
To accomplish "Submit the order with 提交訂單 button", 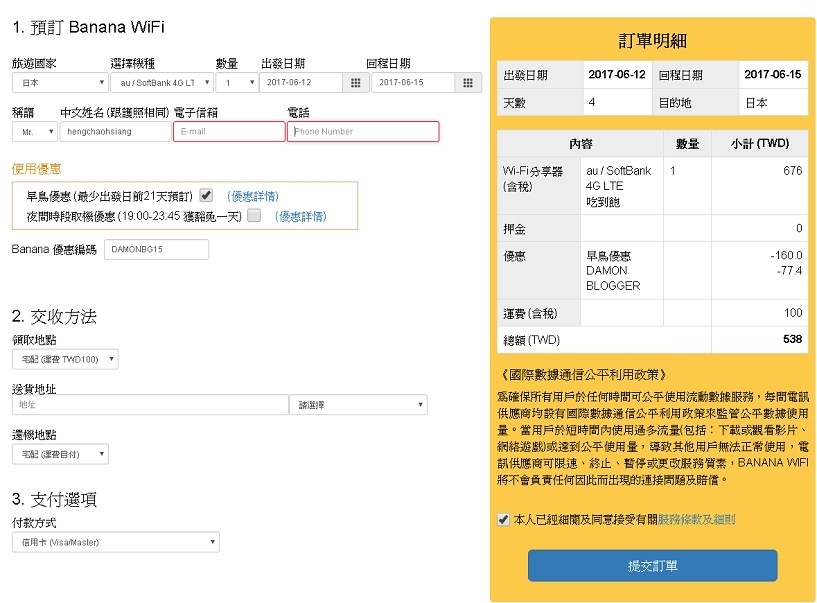I will 652,565.
